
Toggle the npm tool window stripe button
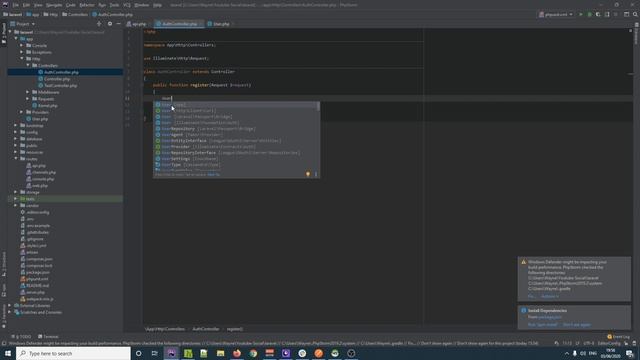coord(4,290)
